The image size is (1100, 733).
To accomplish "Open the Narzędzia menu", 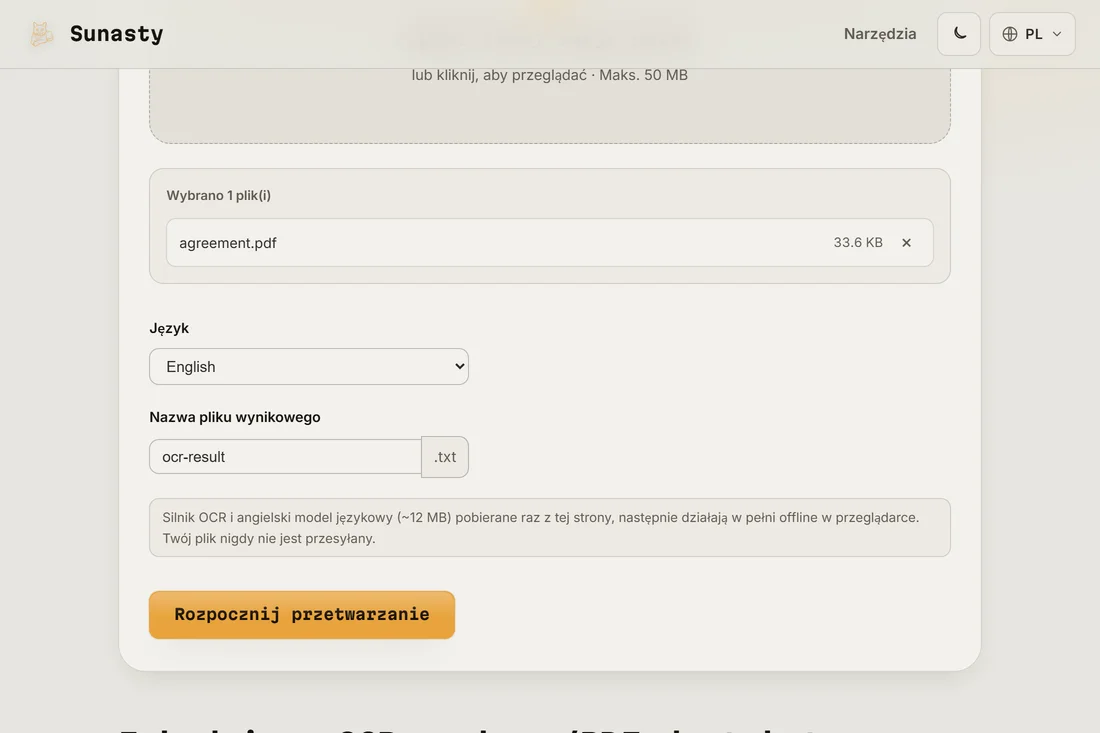I will point(880,34).
